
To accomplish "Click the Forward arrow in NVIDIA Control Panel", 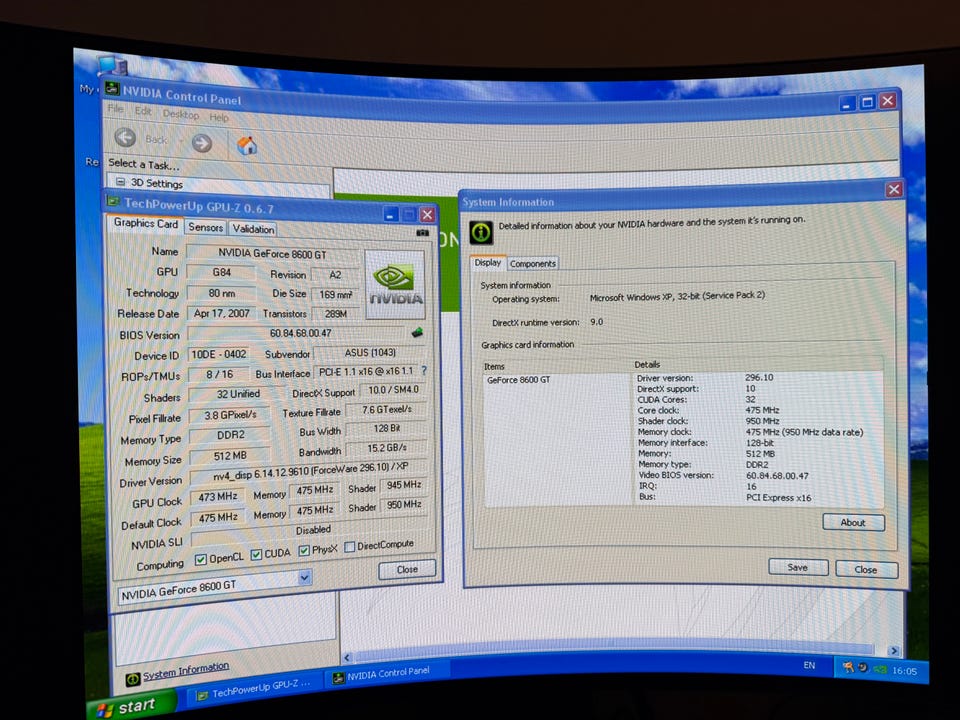I will [x=201, y=143].
